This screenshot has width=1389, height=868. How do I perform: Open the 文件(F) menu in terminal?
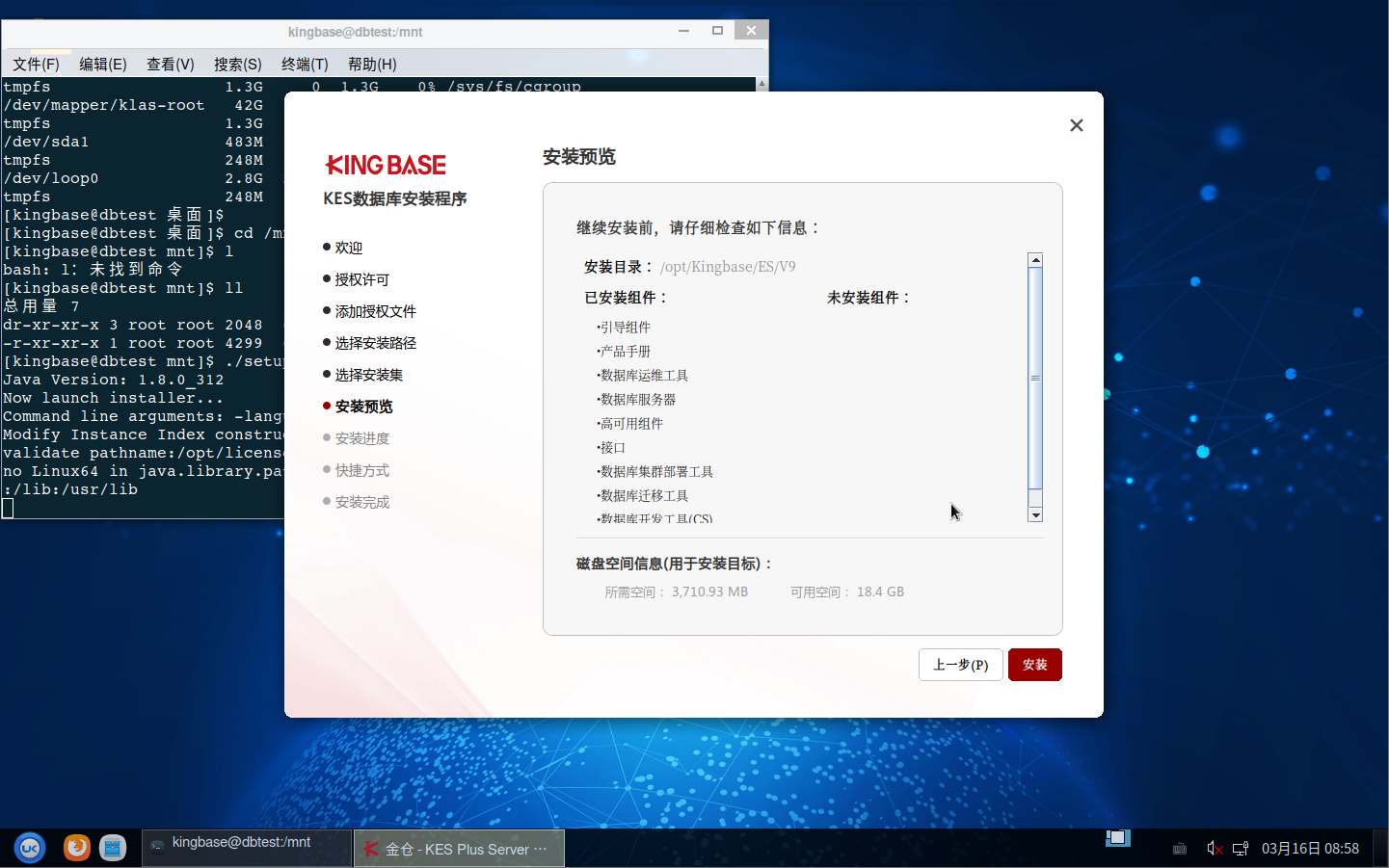pos(36,65)
